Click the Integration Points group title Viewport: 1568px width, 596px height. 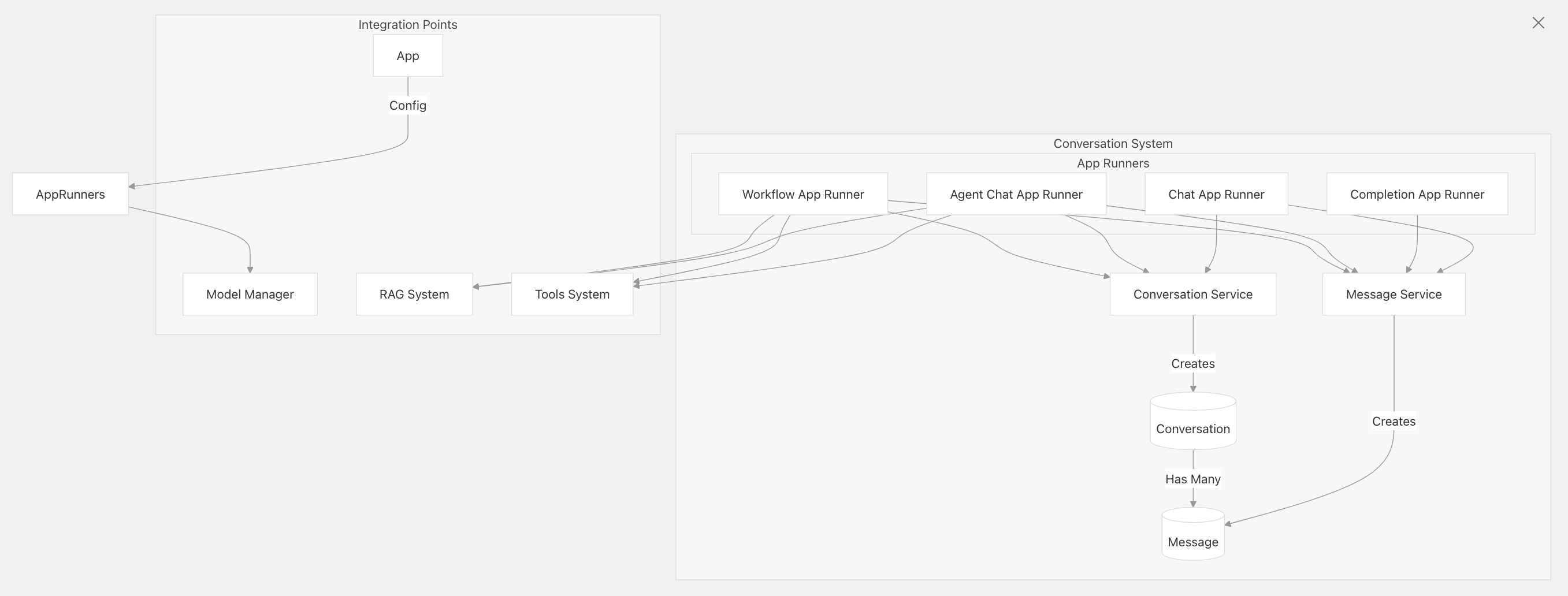pyautogui.click(x=408, y=24)
